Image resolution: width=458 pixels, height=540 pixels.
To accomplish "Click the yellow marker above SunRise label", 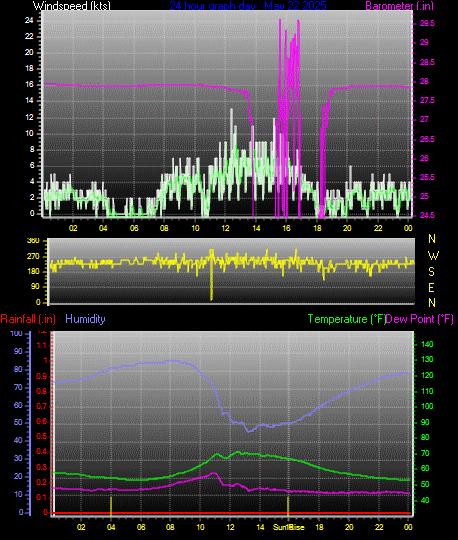I will tap(288, 506).
